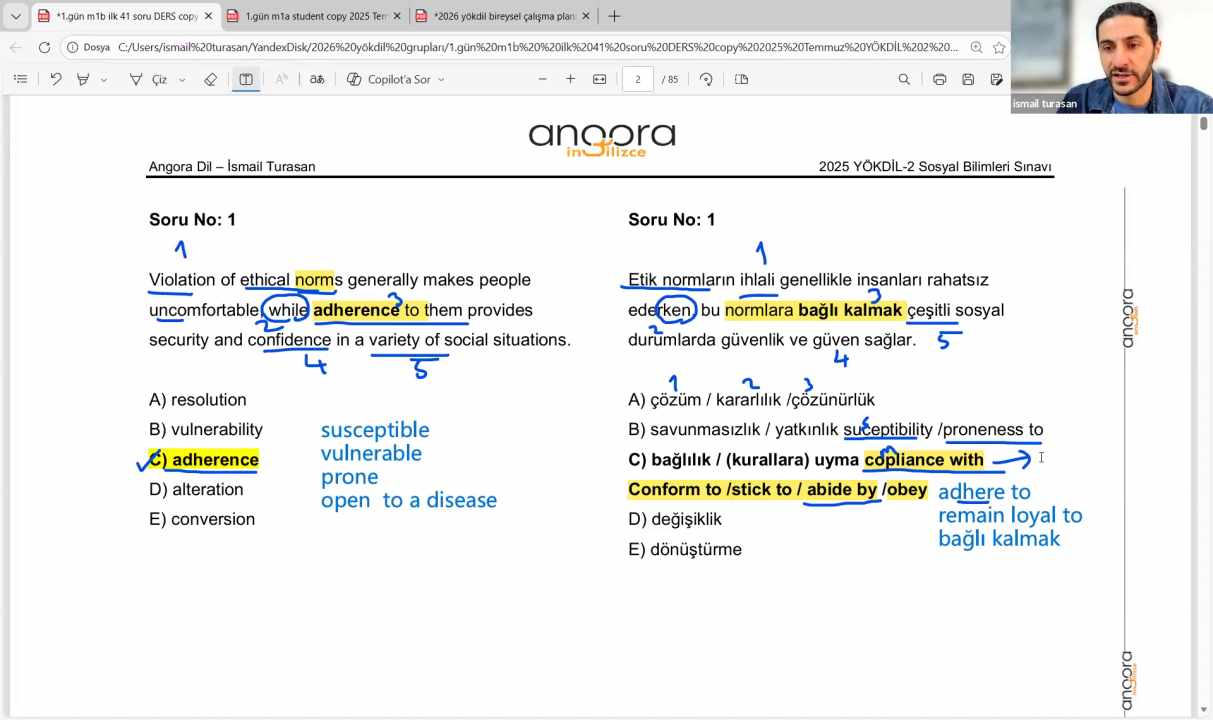Select the Eraser tool

[x=210, y=79]
